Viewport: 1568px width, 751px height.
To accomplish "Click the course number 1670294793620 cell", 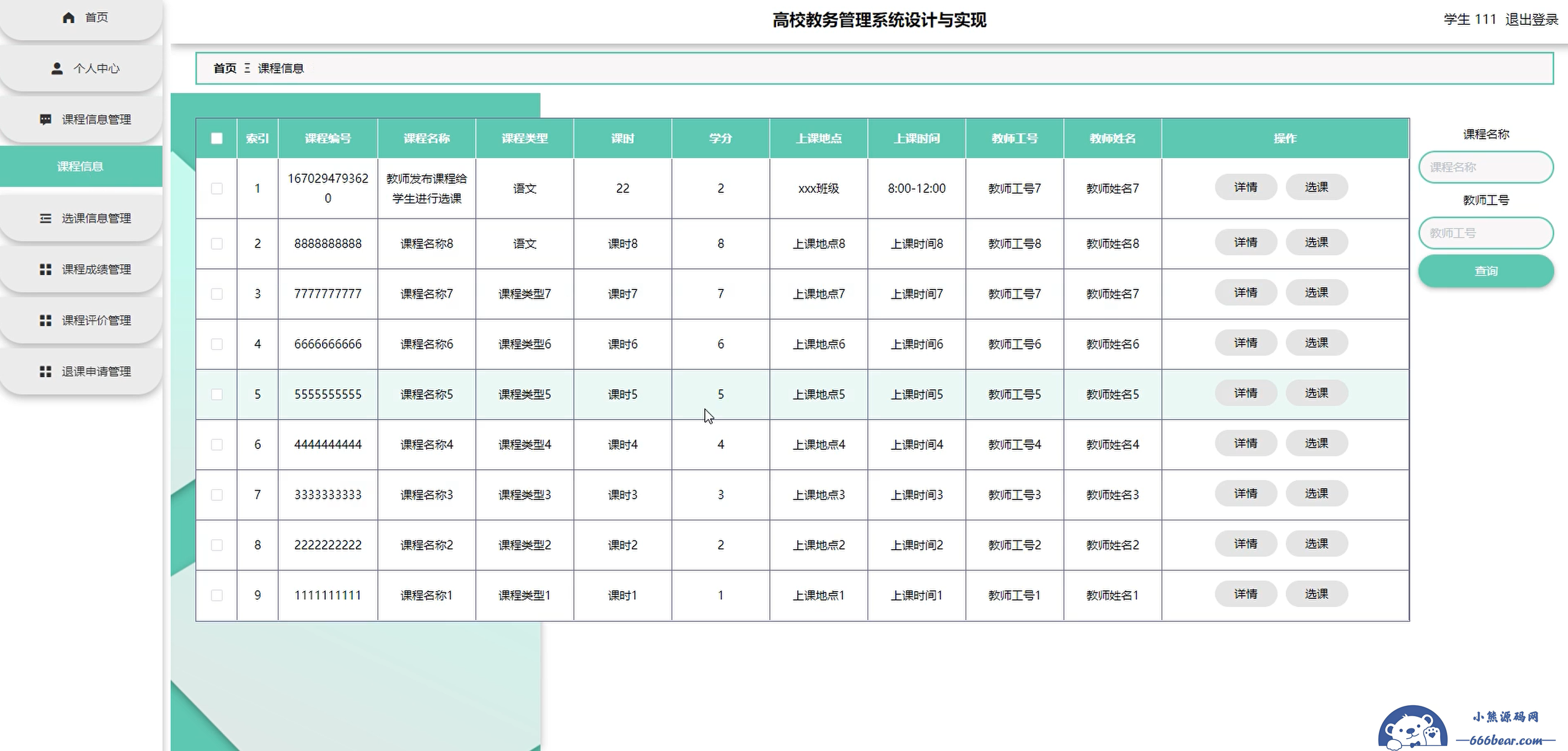I will (x=328, y=188).
